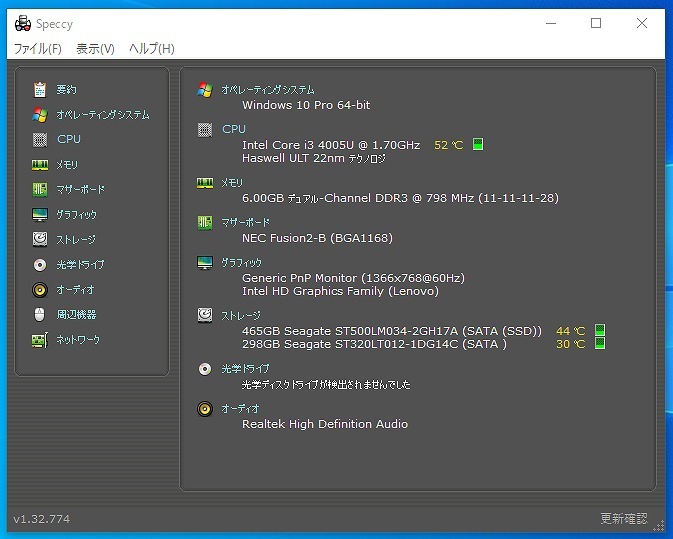Click '298GB Seagate ST320LT012' drive line
This screenshot has height=539, width=673.
[374, 344]
